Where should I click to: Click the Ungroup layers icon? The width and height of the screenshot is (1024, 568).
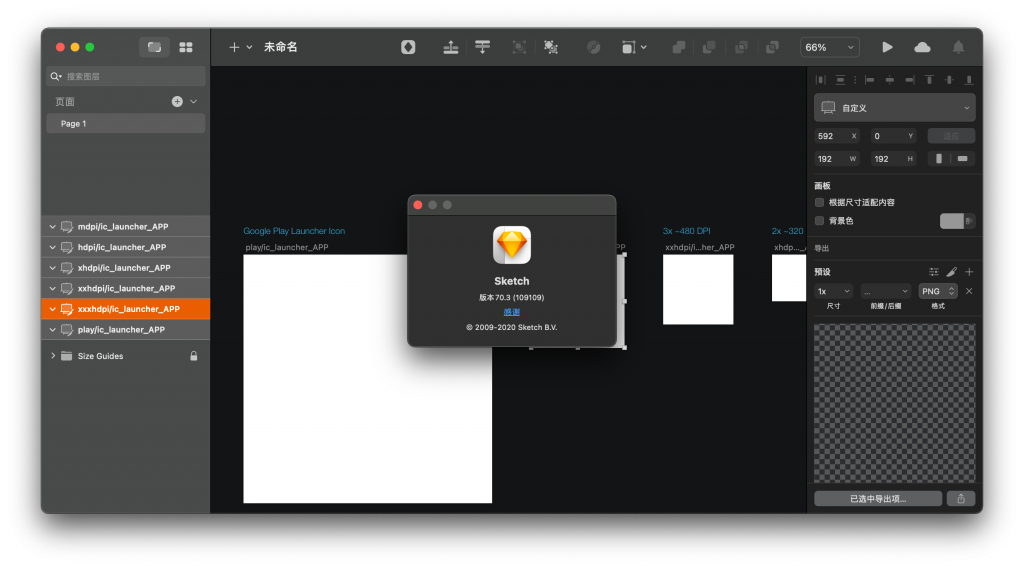pyautogui.click(x=551, y=47)
